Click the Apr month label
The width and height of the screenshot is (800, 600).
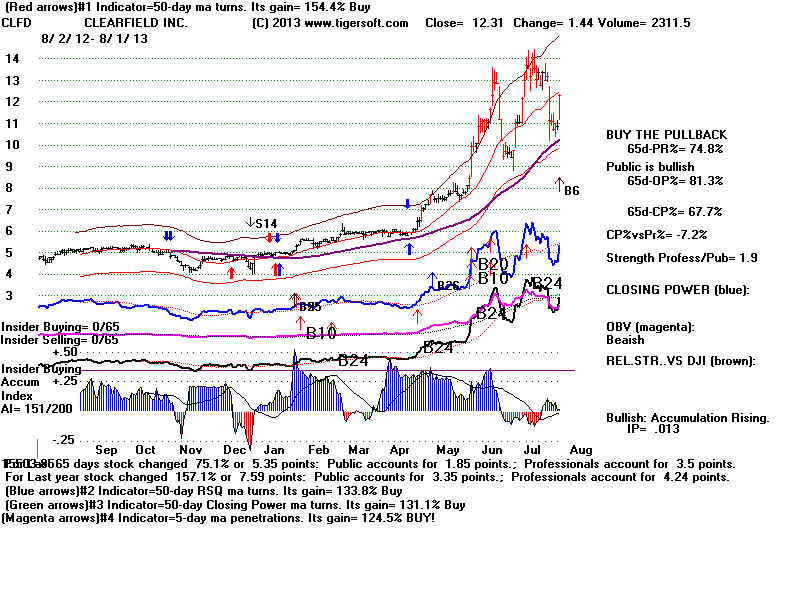[x=399, y=450]
